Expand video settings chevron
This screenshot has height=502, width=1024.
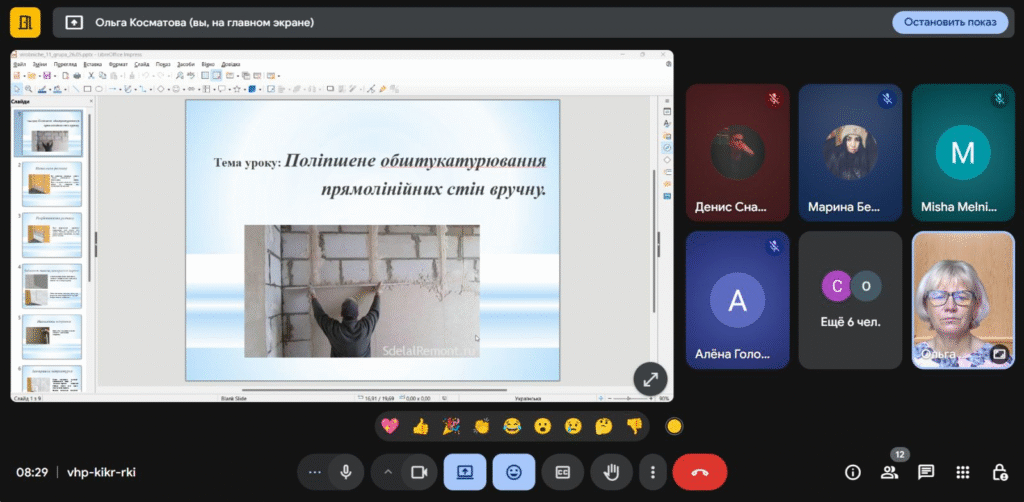coord(388,472)
